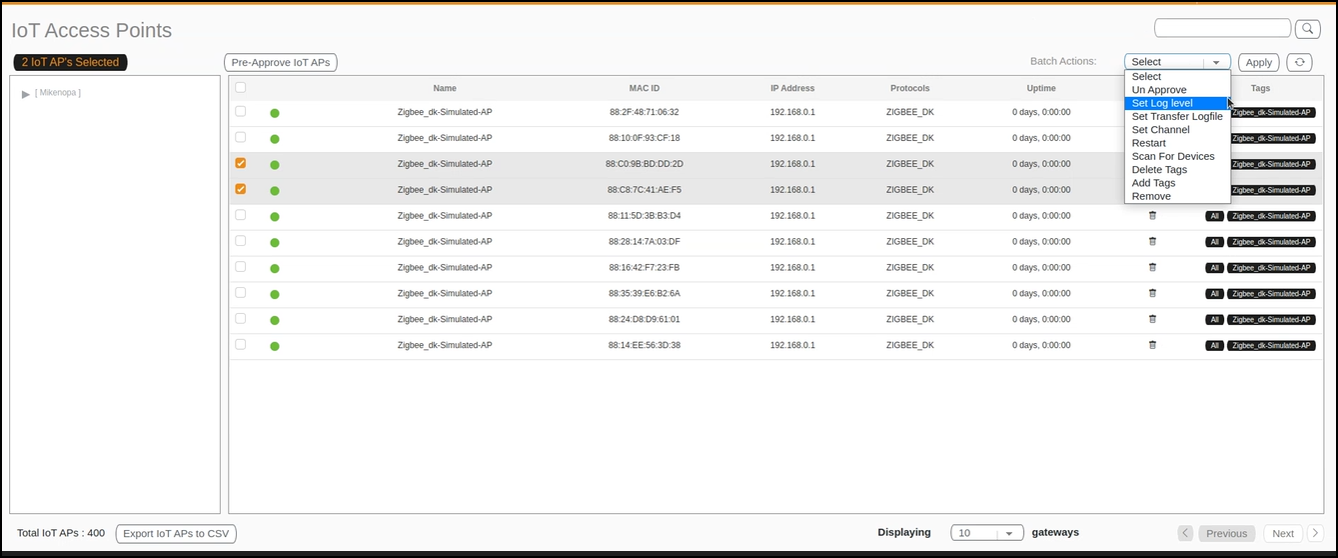The height and width of the screenshot is (558, 1338).
Task: Choose Remove batch action
Action: [x=1177, y=196]
